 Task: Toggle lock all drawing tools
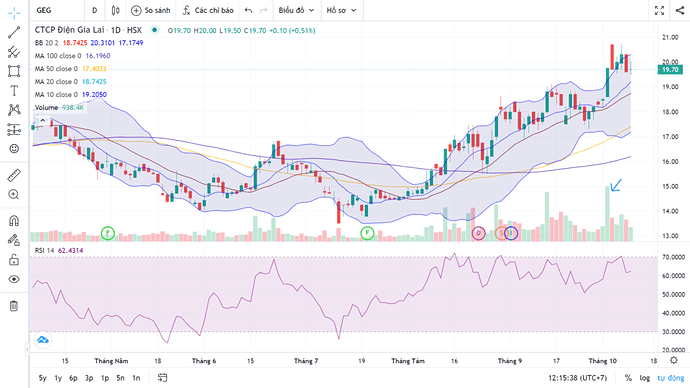[14, 260]
